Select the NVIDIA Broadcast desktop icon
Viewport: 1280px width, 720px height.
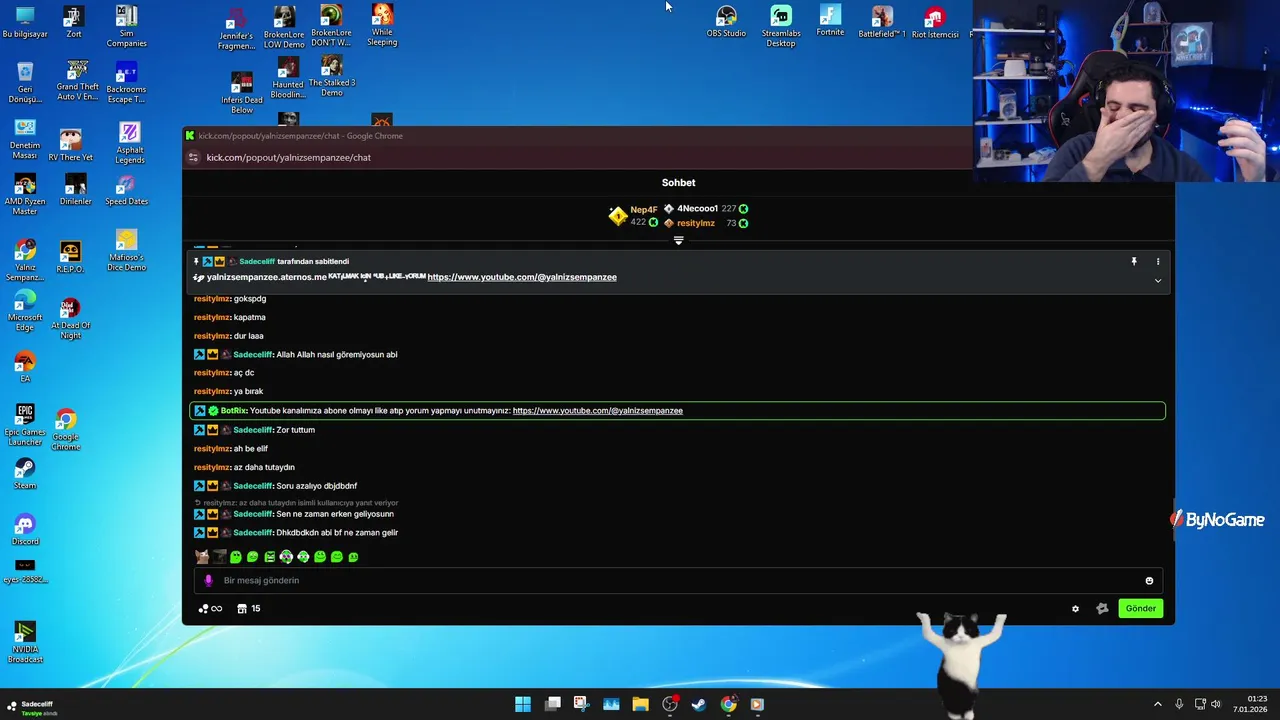[x=25, y=643]
